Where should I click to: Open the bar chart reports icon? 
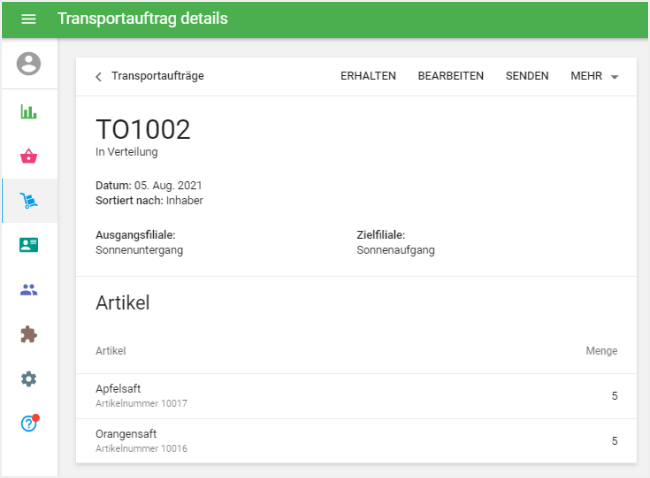tap(29, 112)
